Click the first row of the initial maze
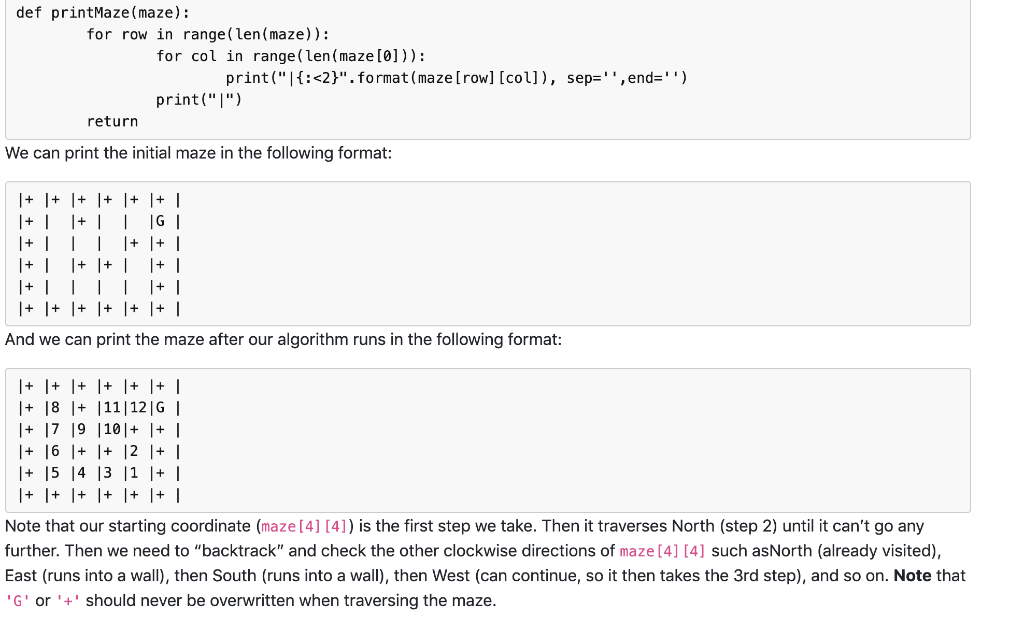This screenshot has width=1024, height=631. [99, 200]
